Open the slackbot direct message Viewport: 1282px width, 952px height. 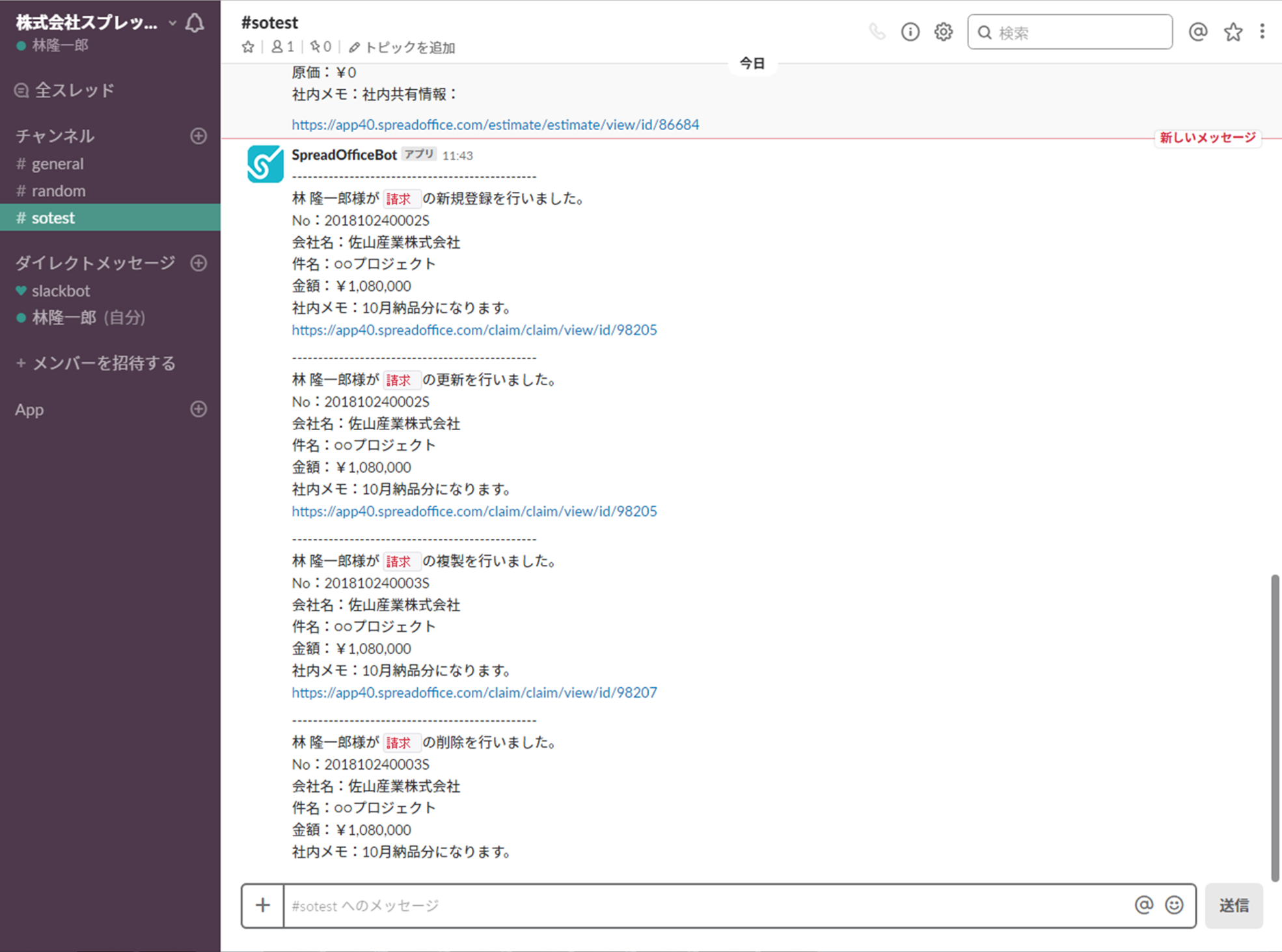coord(110,290)
